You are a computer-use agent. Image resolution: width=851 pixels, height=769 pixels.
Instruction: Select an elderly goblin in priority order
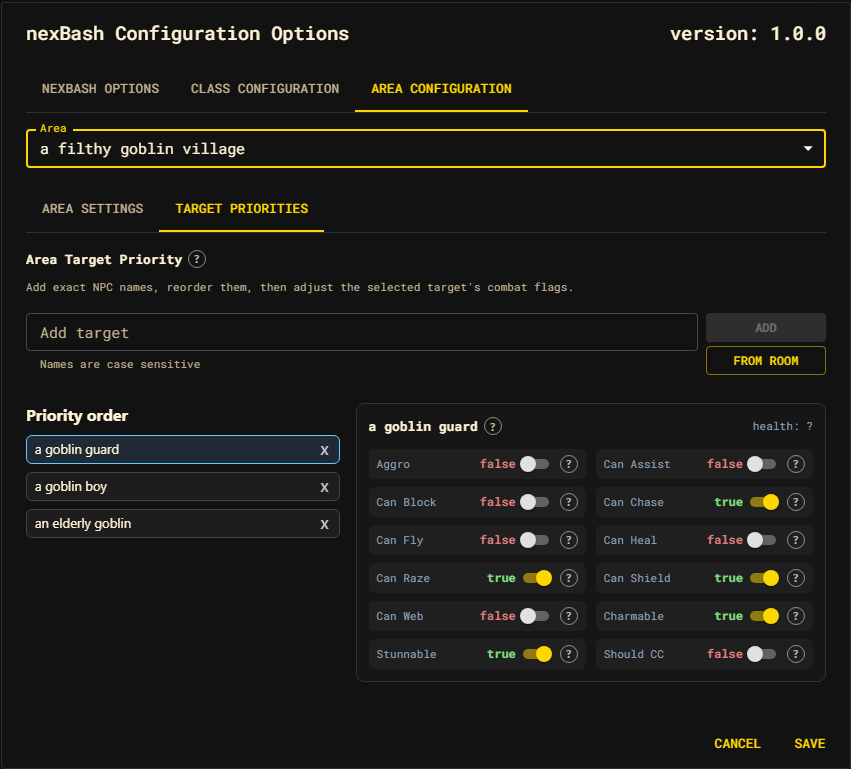click(x=183, y=524)
